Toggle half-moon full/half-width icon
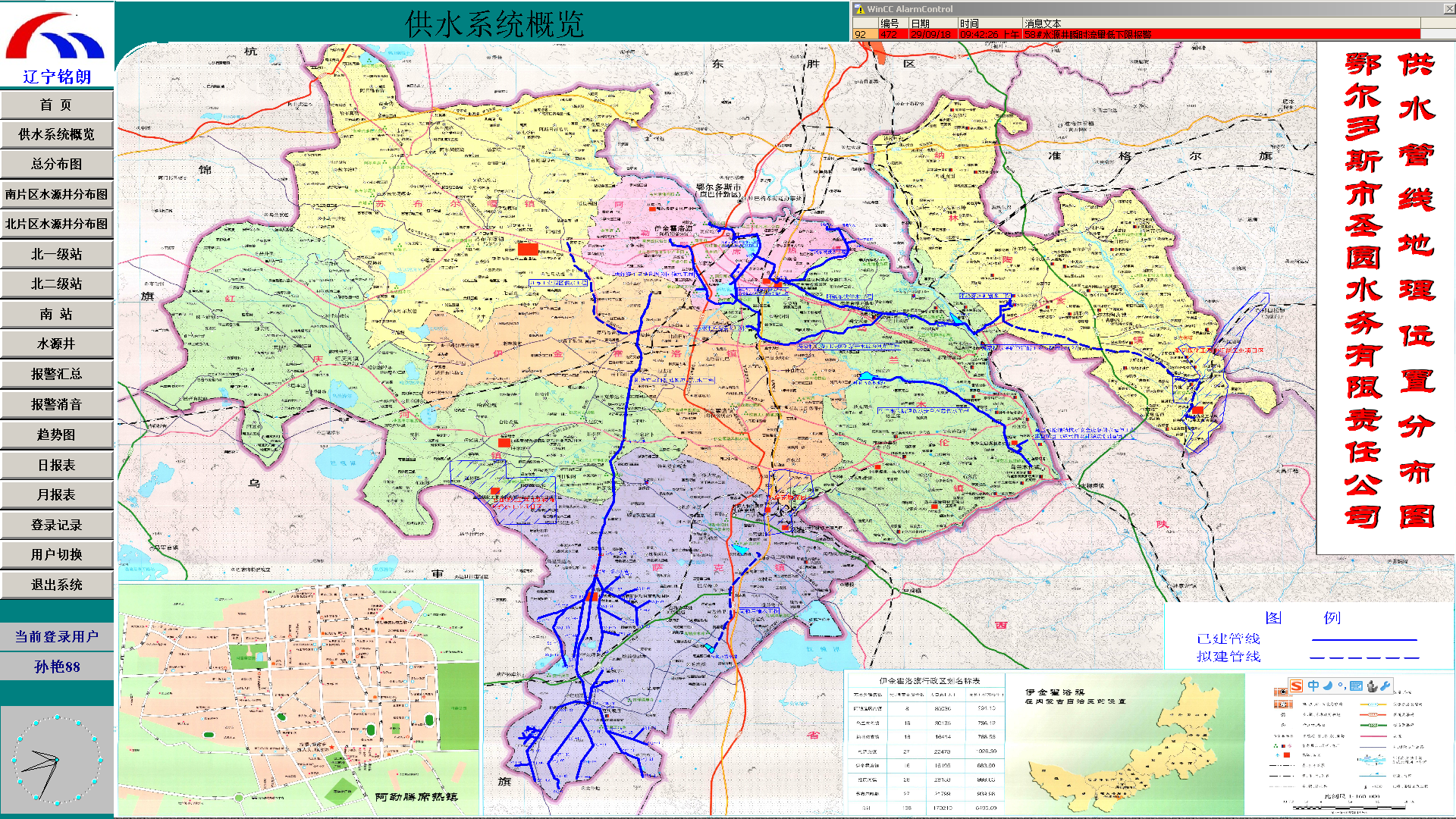The height and width of the screenshot is (819, 1456). 1328,686
